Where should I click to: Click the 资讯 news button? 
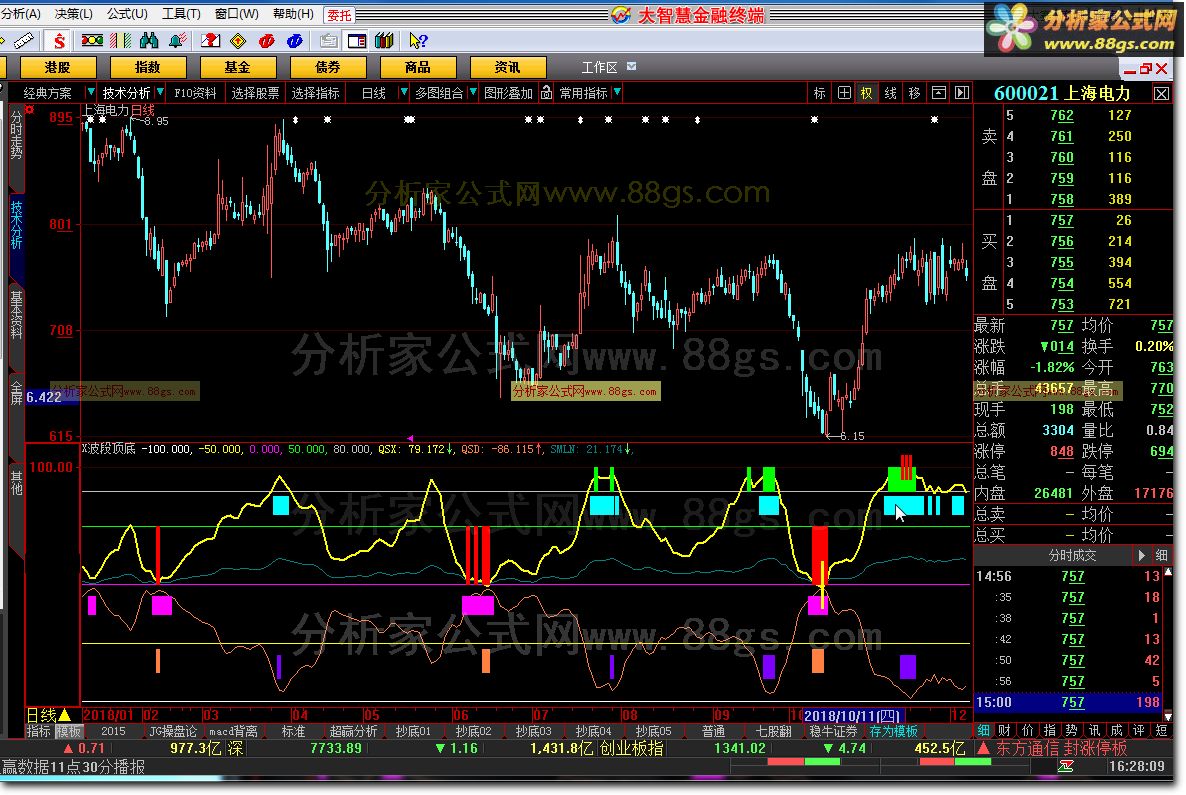point(508,67)
